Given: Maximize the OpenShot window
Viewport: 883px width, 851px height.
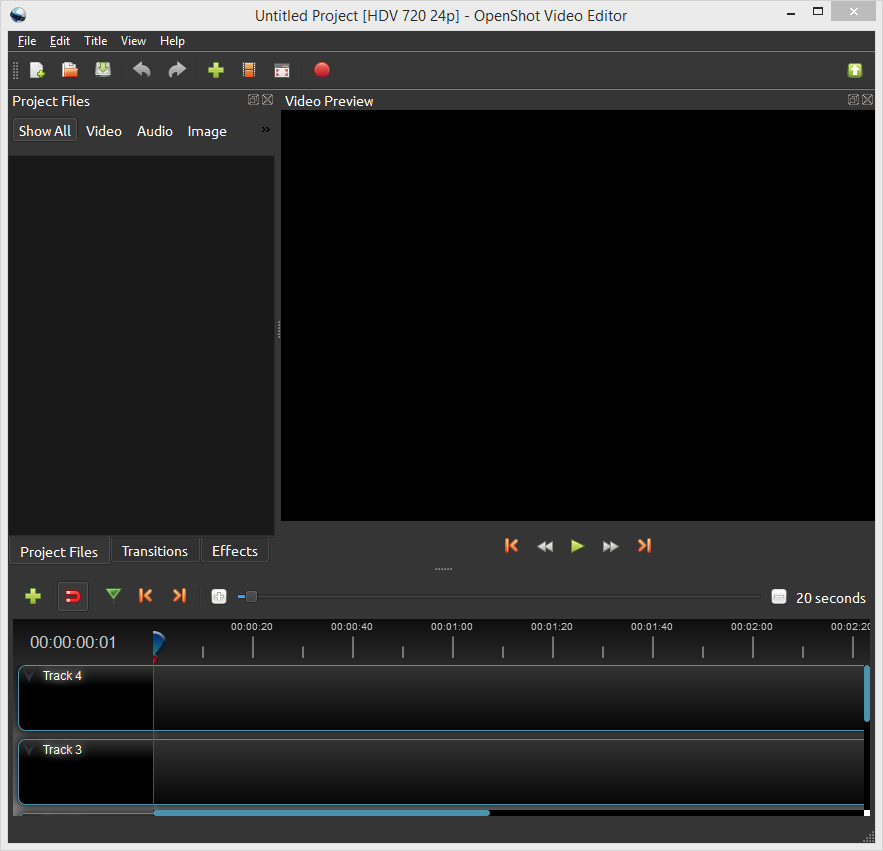Looking at the screenshot, I should click(818, 11).
